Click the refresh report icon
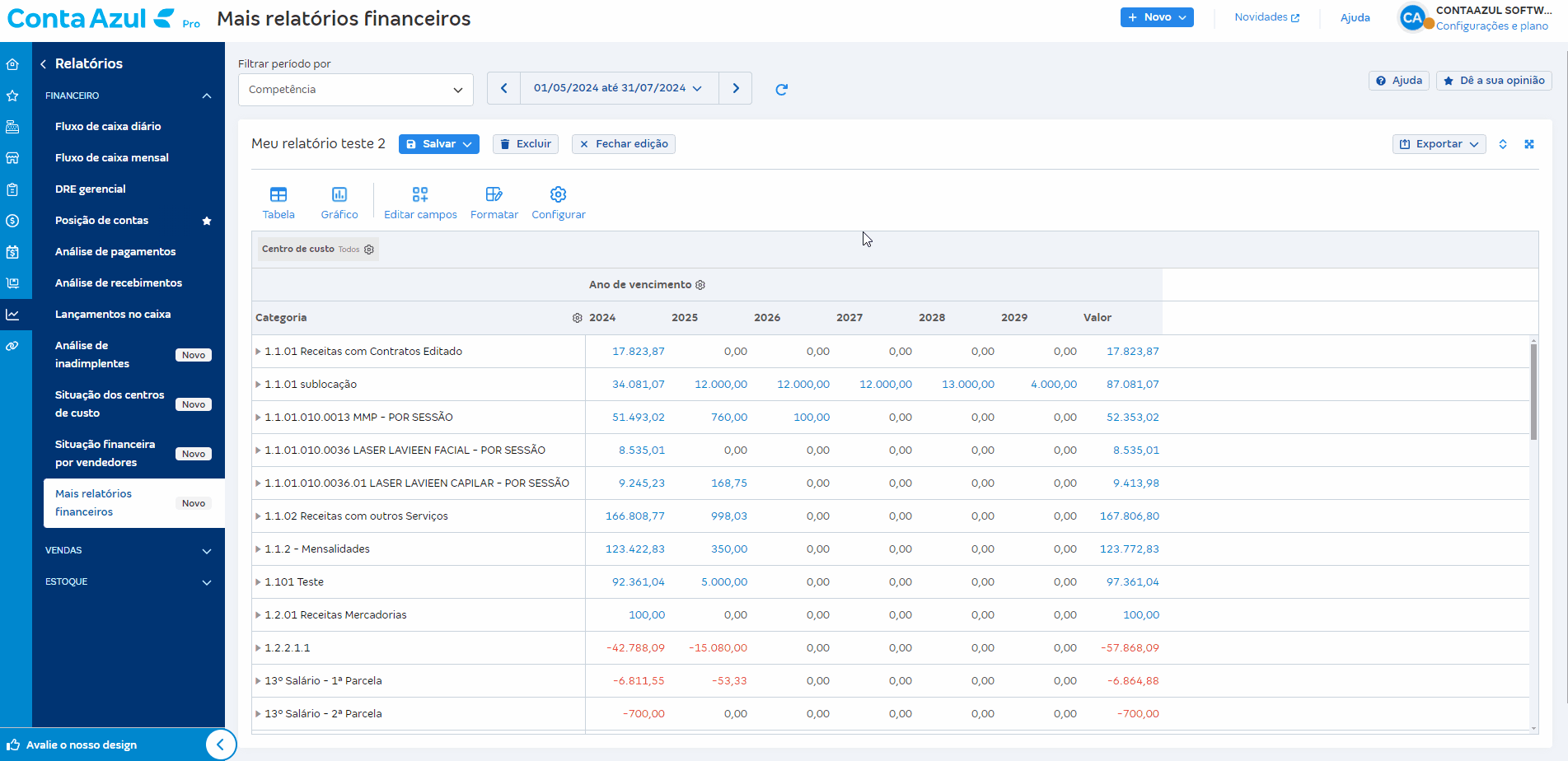1568x761 pixels. point(782,89)
